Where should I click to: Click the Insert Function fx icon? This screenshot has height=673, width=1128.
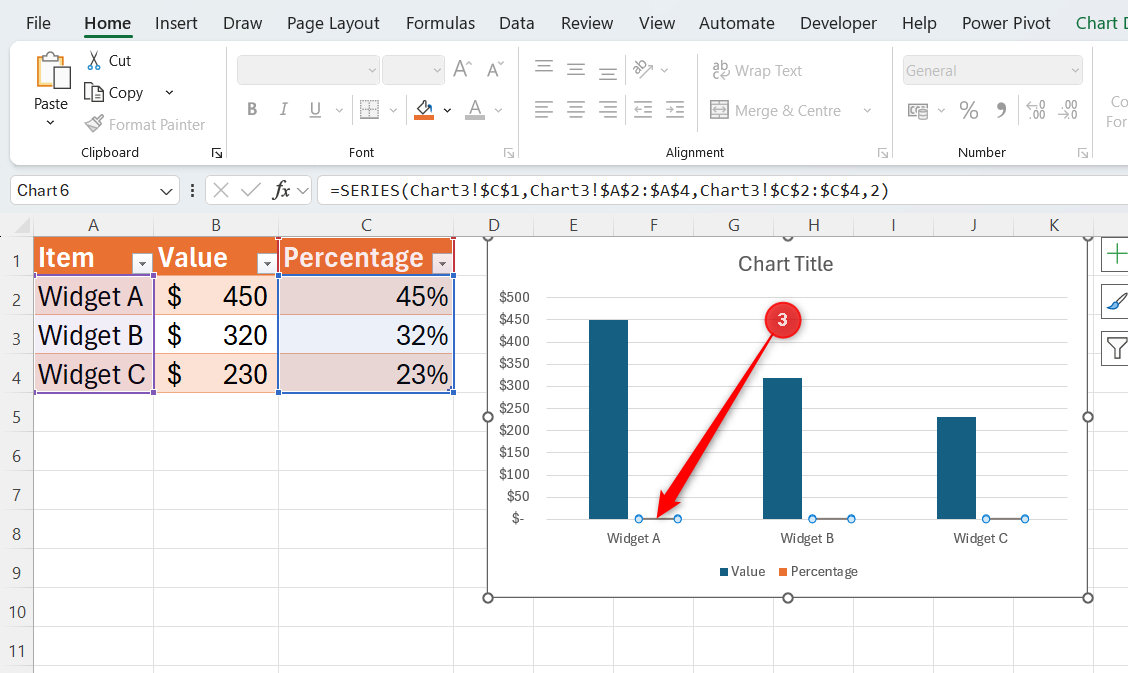pyautogui.click(x=281, y=191)
